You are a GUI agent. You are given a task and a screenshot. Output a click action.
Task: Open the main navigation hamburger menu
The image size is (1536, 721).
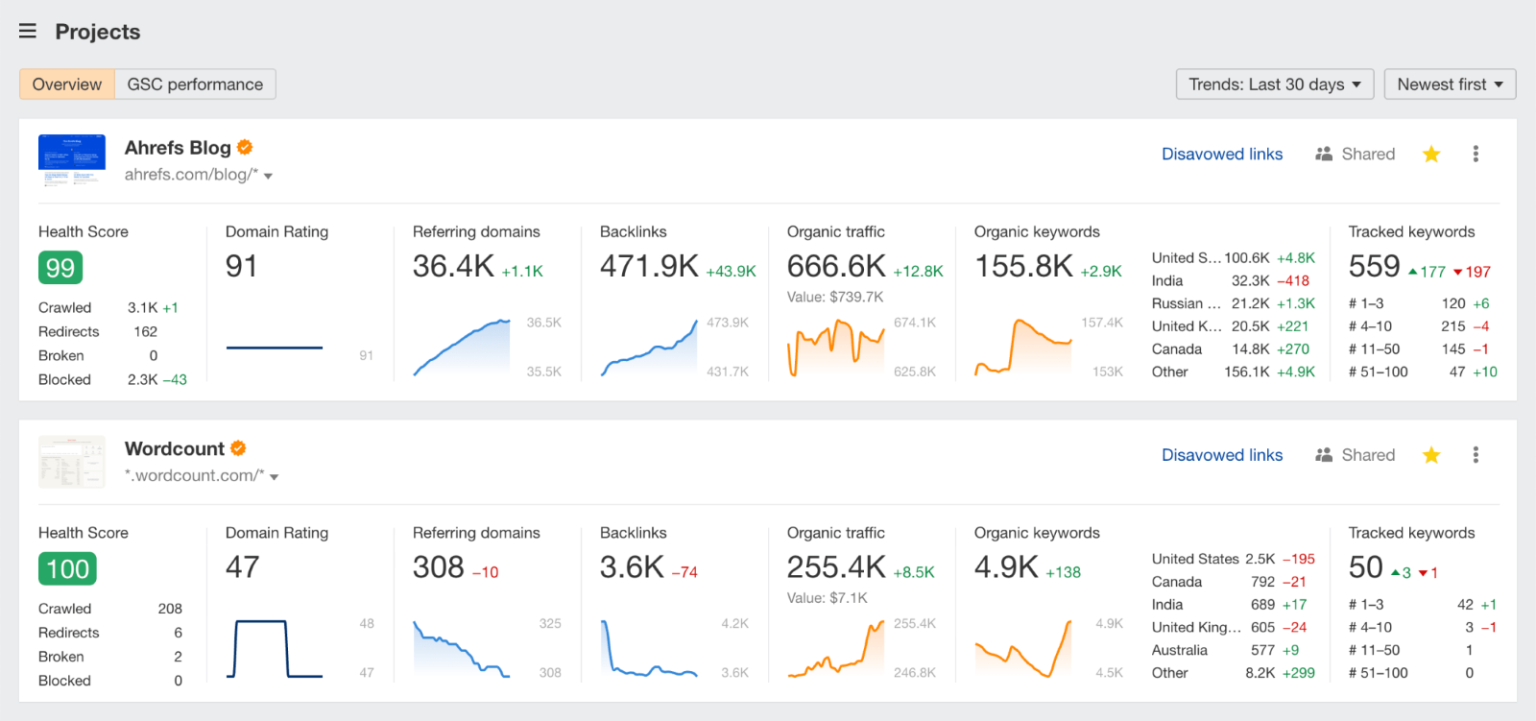point(27,30)
